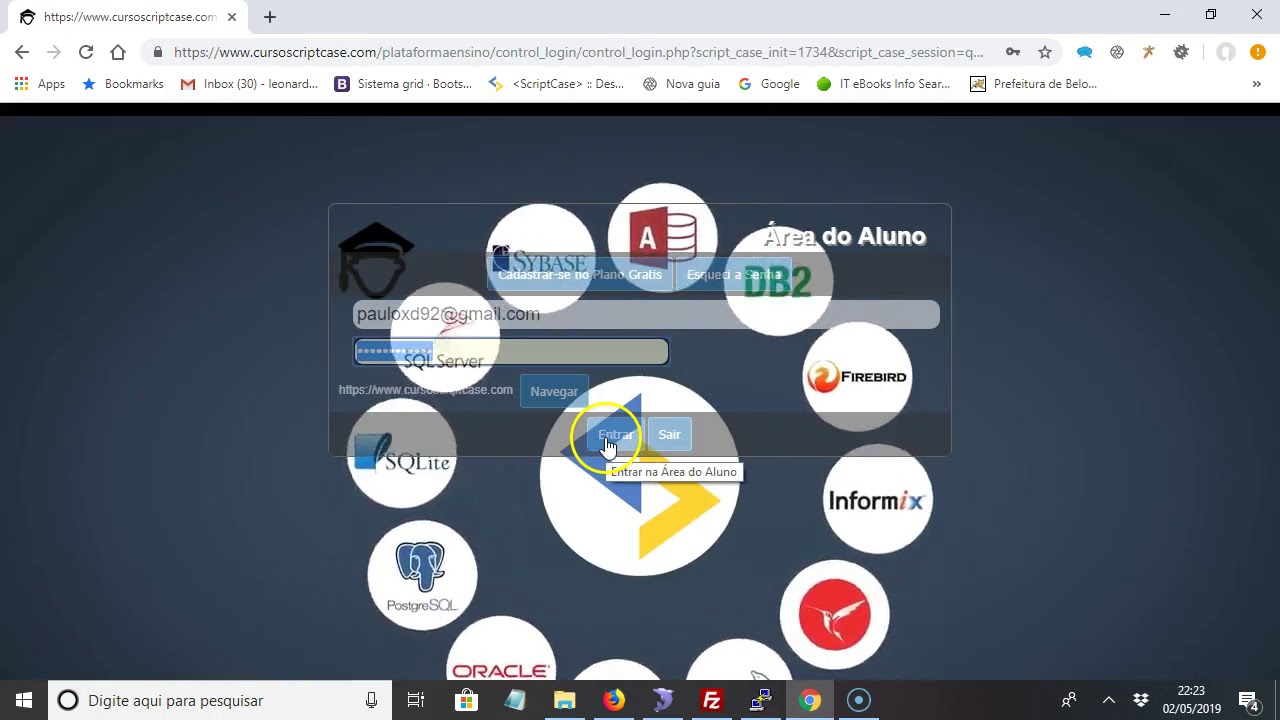This screenshot has width=1280, height=720.
Task: Click the Firebird database logo
Action: [857, 377]
